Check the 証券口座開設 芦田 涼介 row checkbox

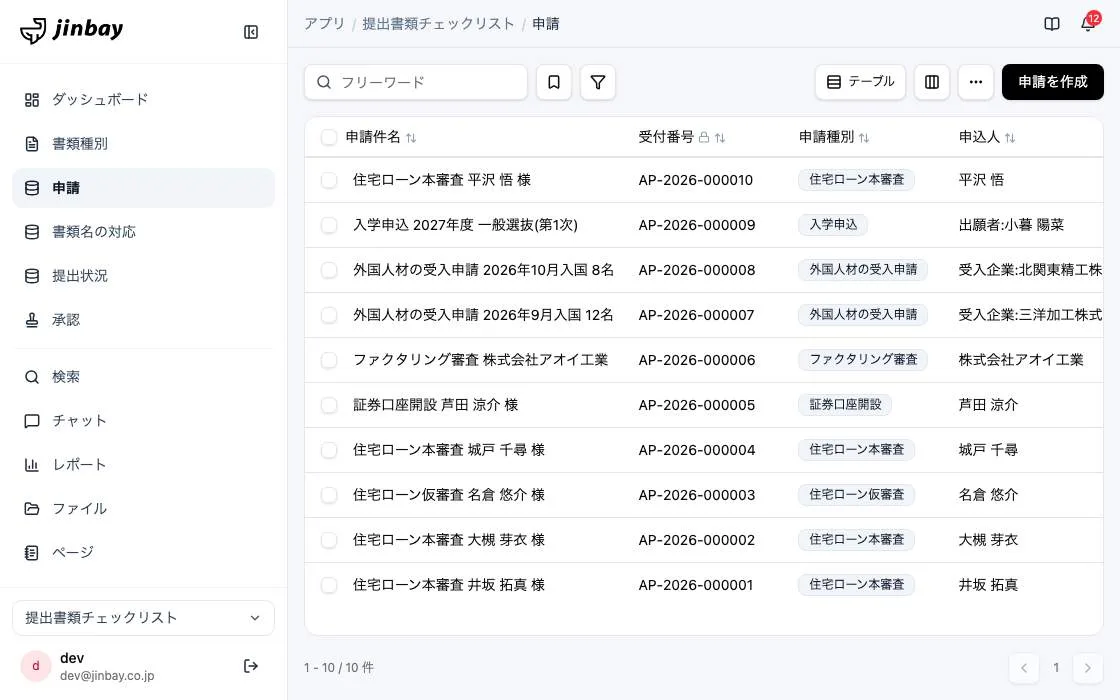click(329, 405)
